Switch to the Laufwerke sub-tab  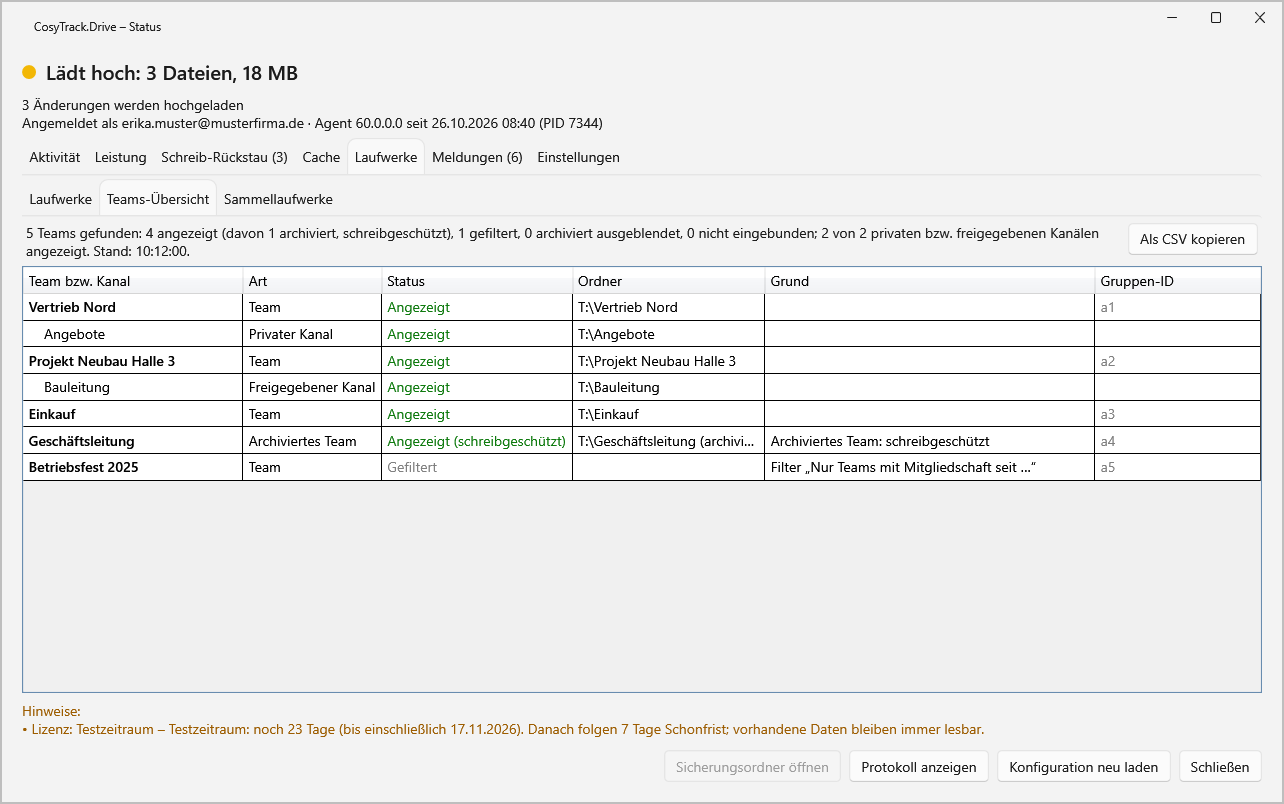(x=61, y=199)
